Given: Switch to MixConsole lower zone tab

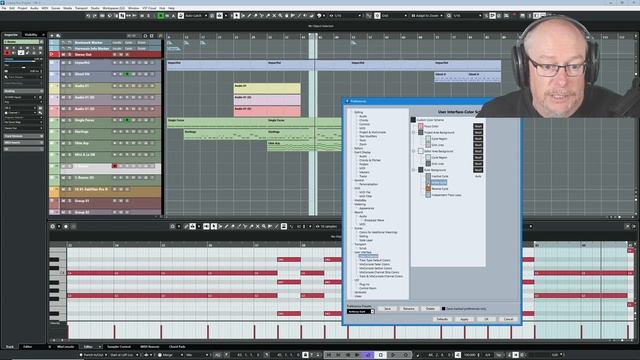Looking at the screenshot, I should pyautogui.click(x=65, y=347).
